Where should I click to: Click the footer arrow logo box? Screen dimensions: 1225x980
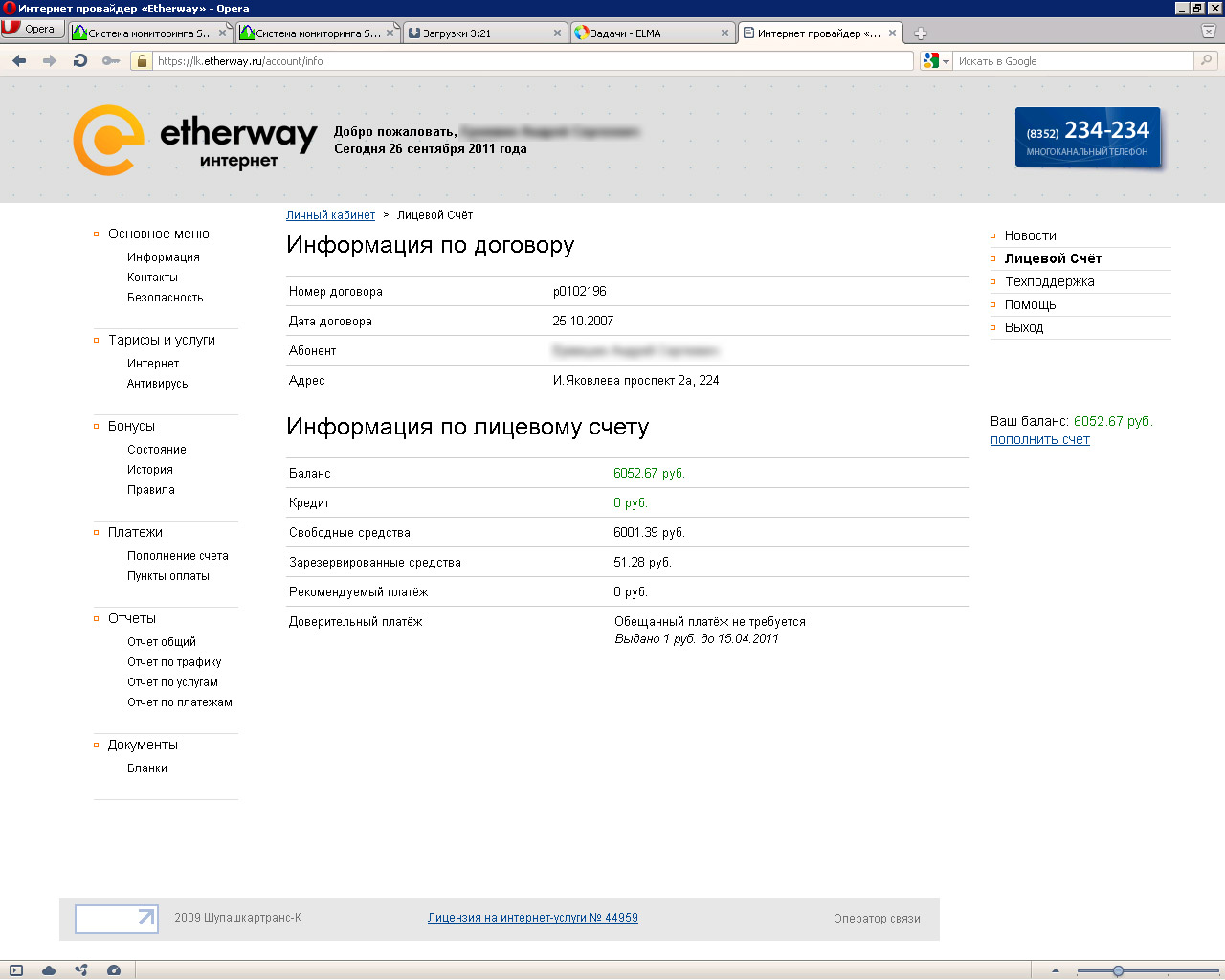[117, 919]
